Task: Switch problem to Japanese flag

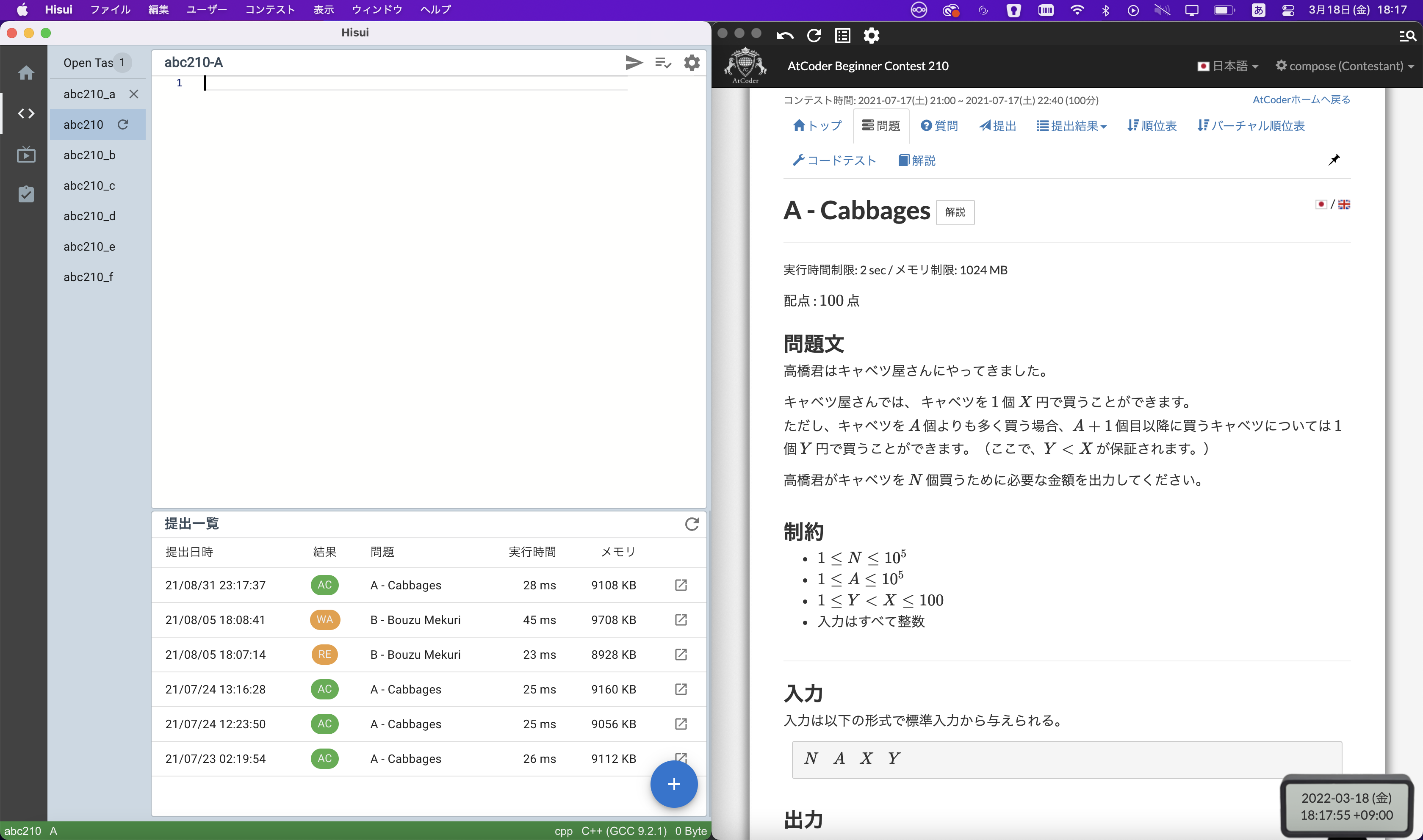Action: 1321,204
